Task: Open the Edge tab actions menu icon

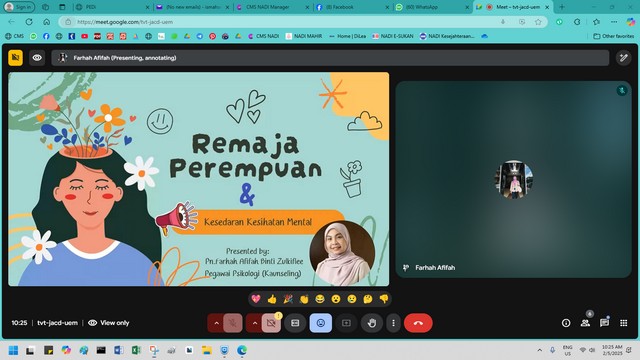Action: [62, 7]
